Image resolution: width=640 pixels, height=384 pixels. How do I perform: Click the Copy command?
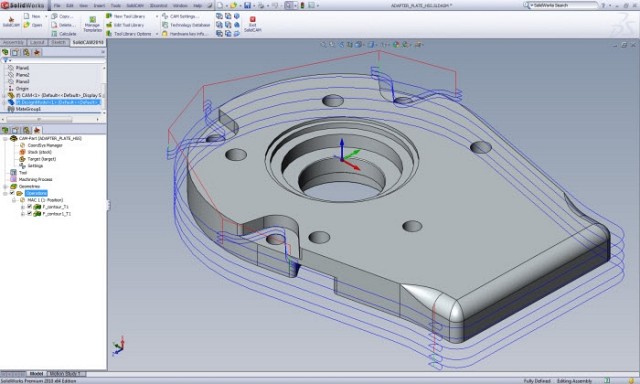coord(62,16)
